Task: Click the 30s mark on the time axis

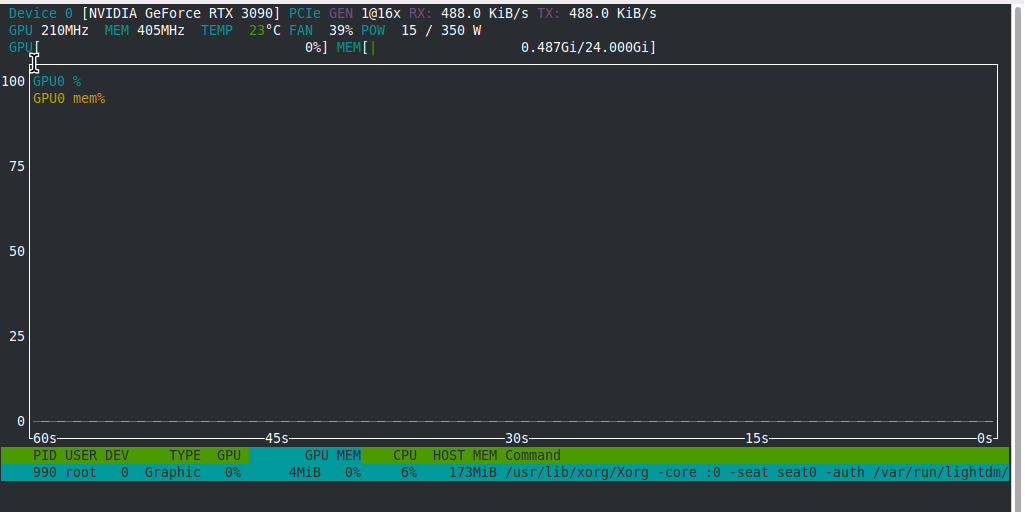Action: click(516, 438)
